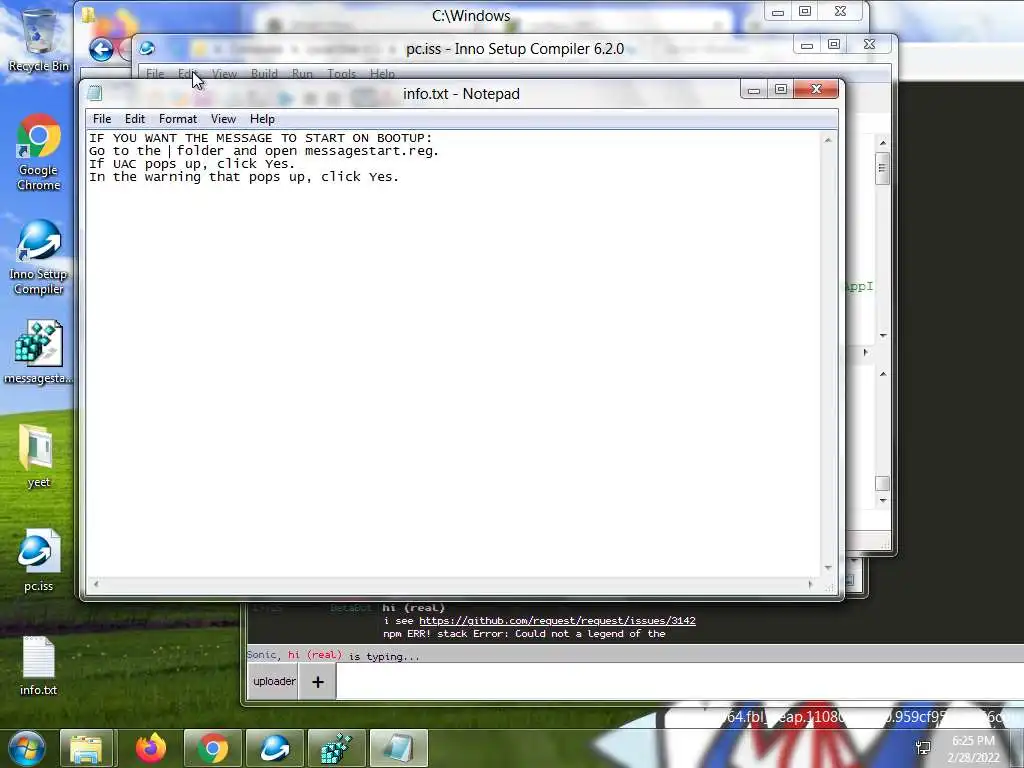Open the Tools menu in Inno Setup Compiler
The image size is (1024, 768).
click(x=341, y=74)
